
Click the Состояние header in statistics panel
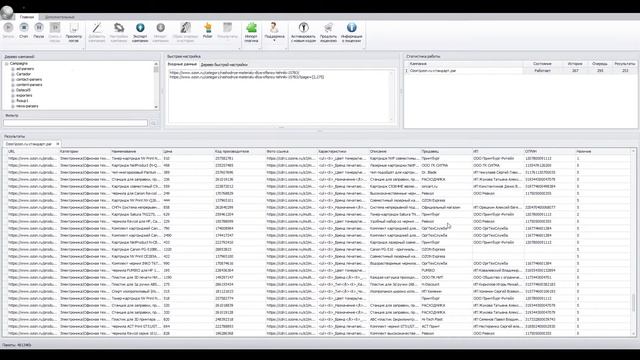tap(542, 64)
